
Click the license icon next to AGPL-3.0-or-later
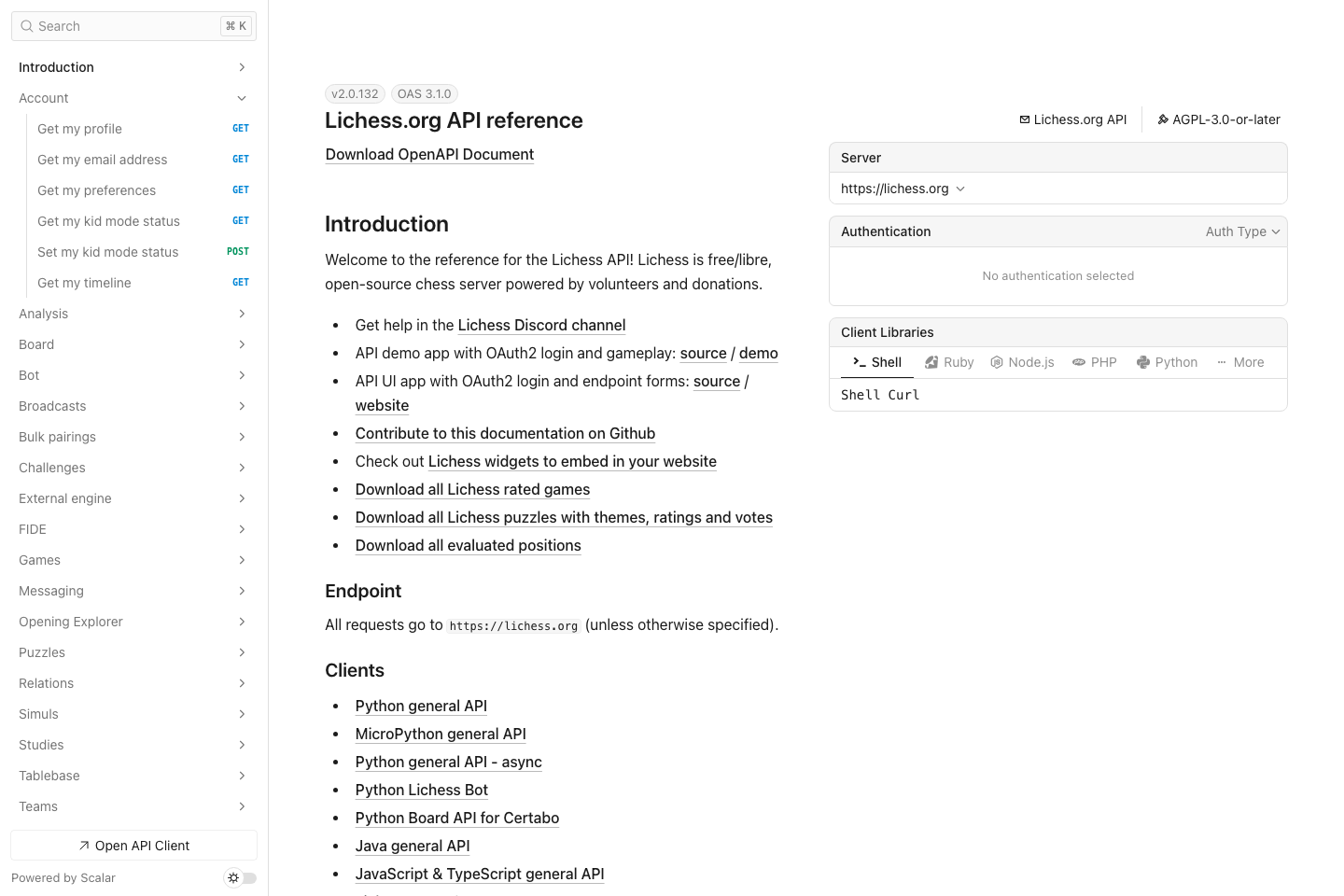tap(1162, 119)
